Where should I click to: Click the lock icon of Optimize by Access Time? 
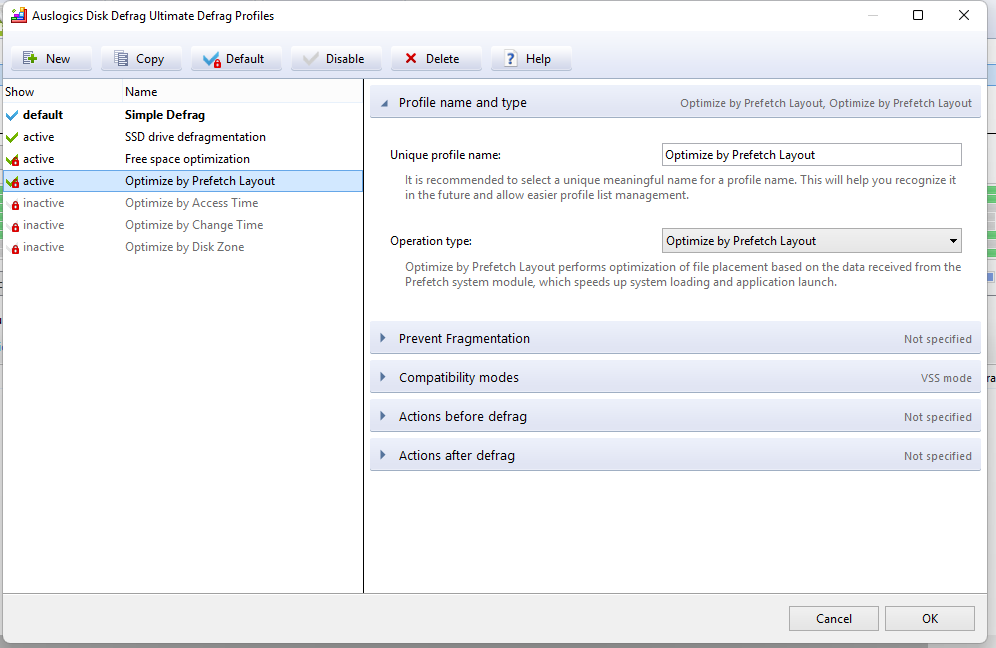(14, 204)
